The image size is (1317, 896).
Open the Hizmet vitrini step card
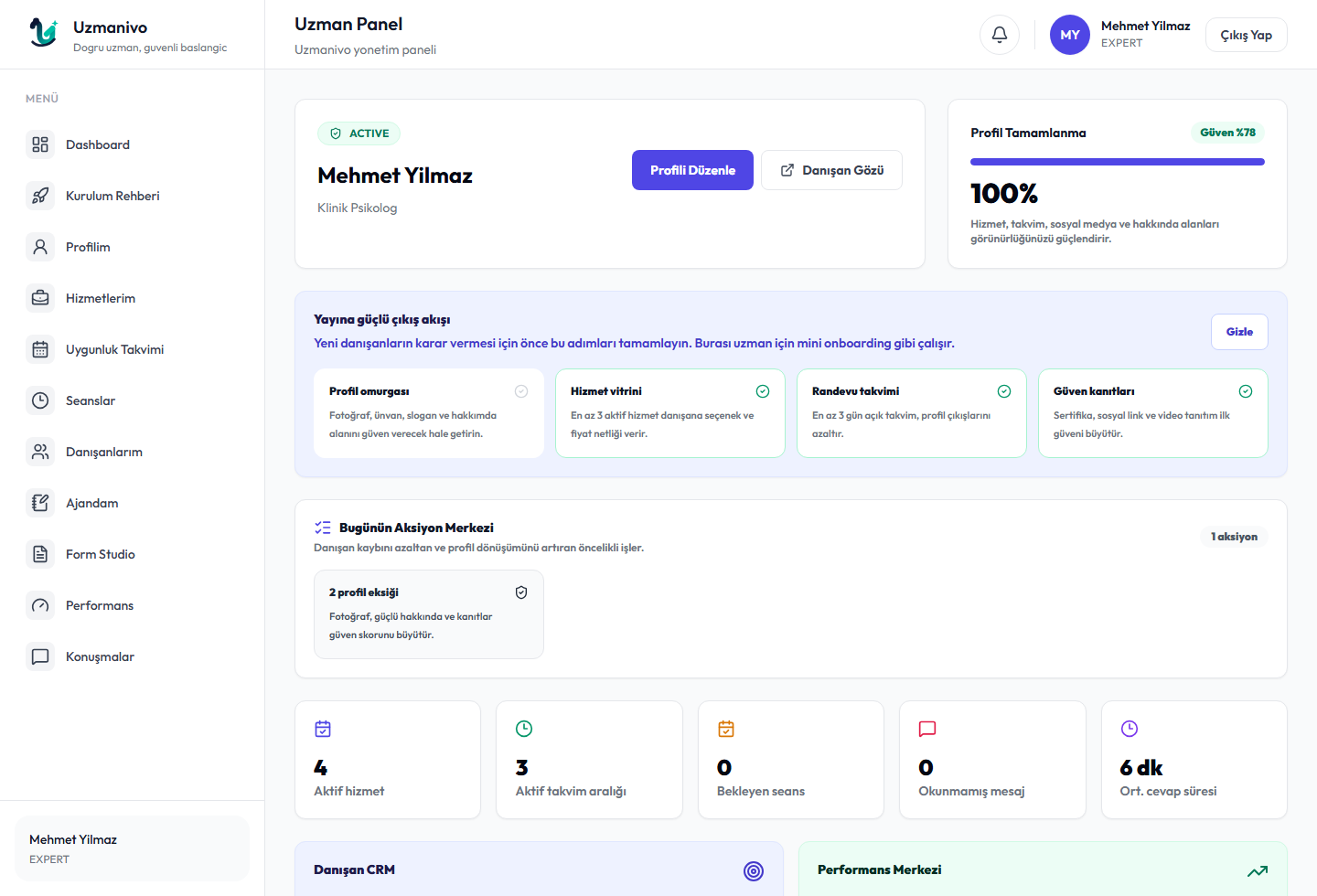[x=670, y=413]
